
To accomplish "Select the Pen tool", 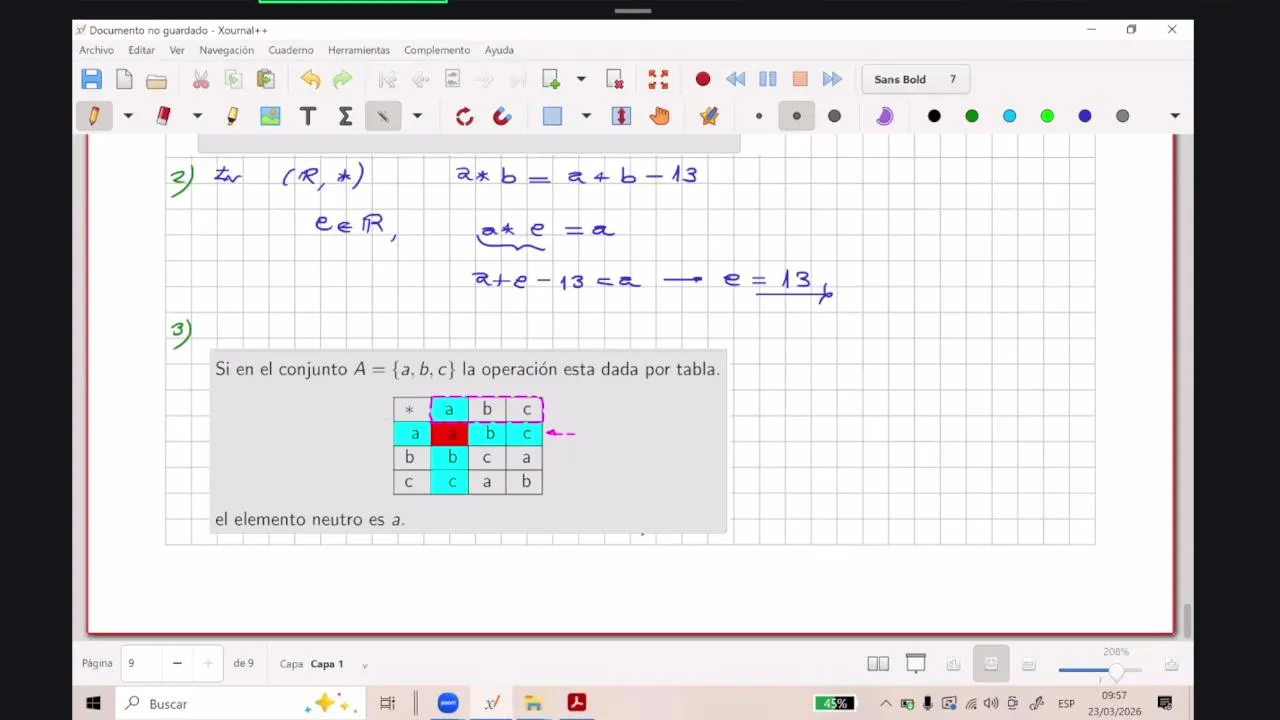I will click(x=94, y=116).
